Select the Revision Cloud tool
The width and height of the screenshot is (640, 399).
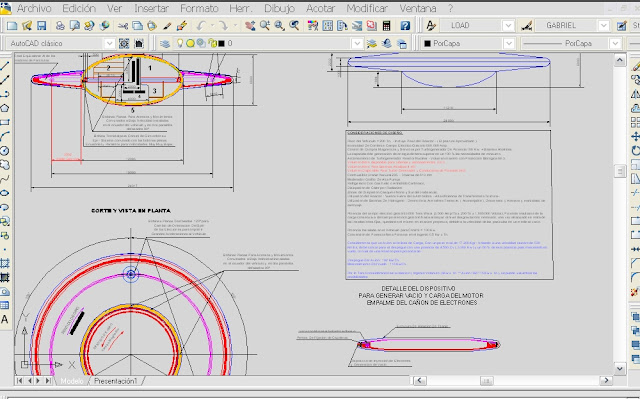pos(5,164)
